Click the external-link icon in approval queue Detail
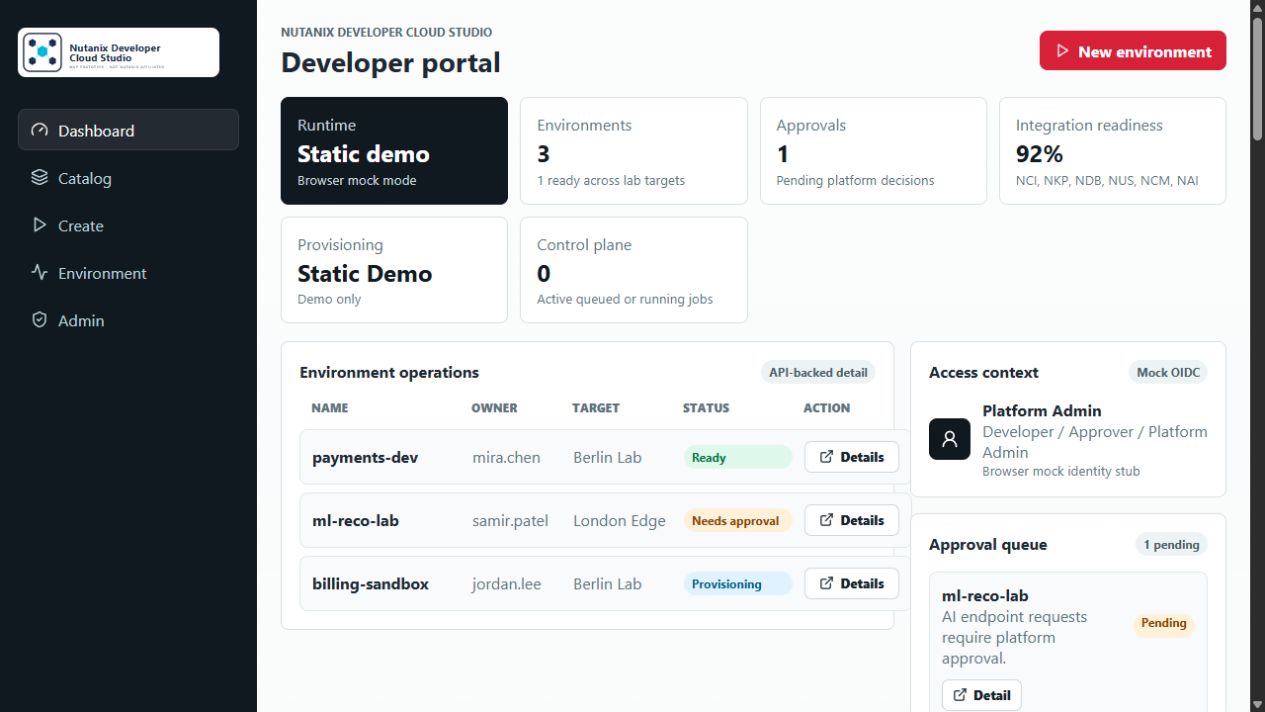Viewport: 1265px width, 712px height. click(x=960, y=695)
